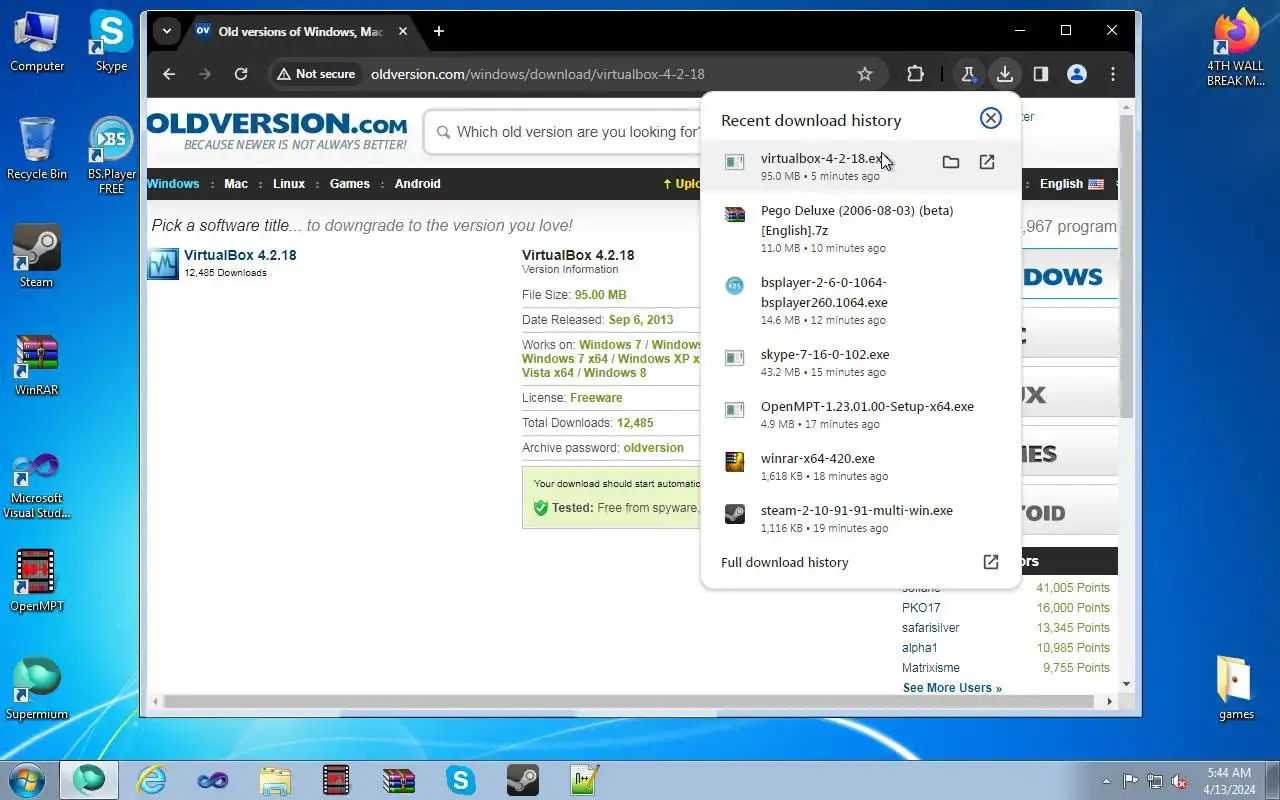Launch Steam desktop shortcut
Screen dimensions: 1280x800
(x=37, y=257)
